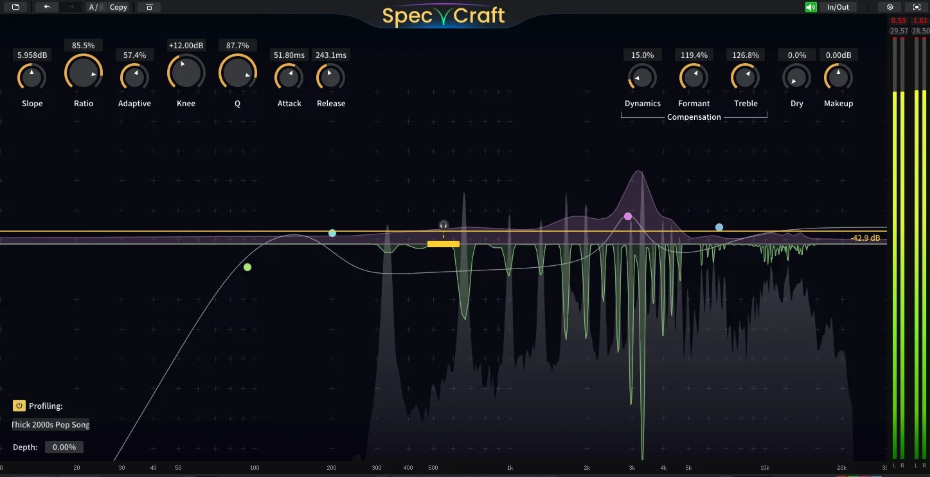Click the Depth value field 0.00%
The width and height of the screenshot is (930, 477).
point(64,447)
